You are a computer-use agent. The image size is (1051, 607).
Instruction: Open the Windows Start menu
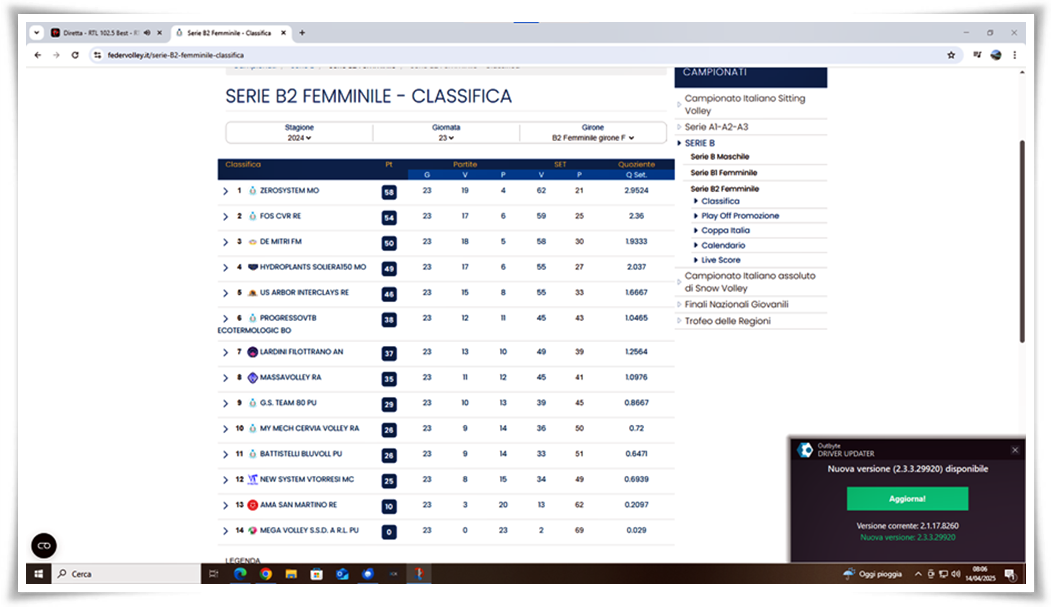point(38,574)
